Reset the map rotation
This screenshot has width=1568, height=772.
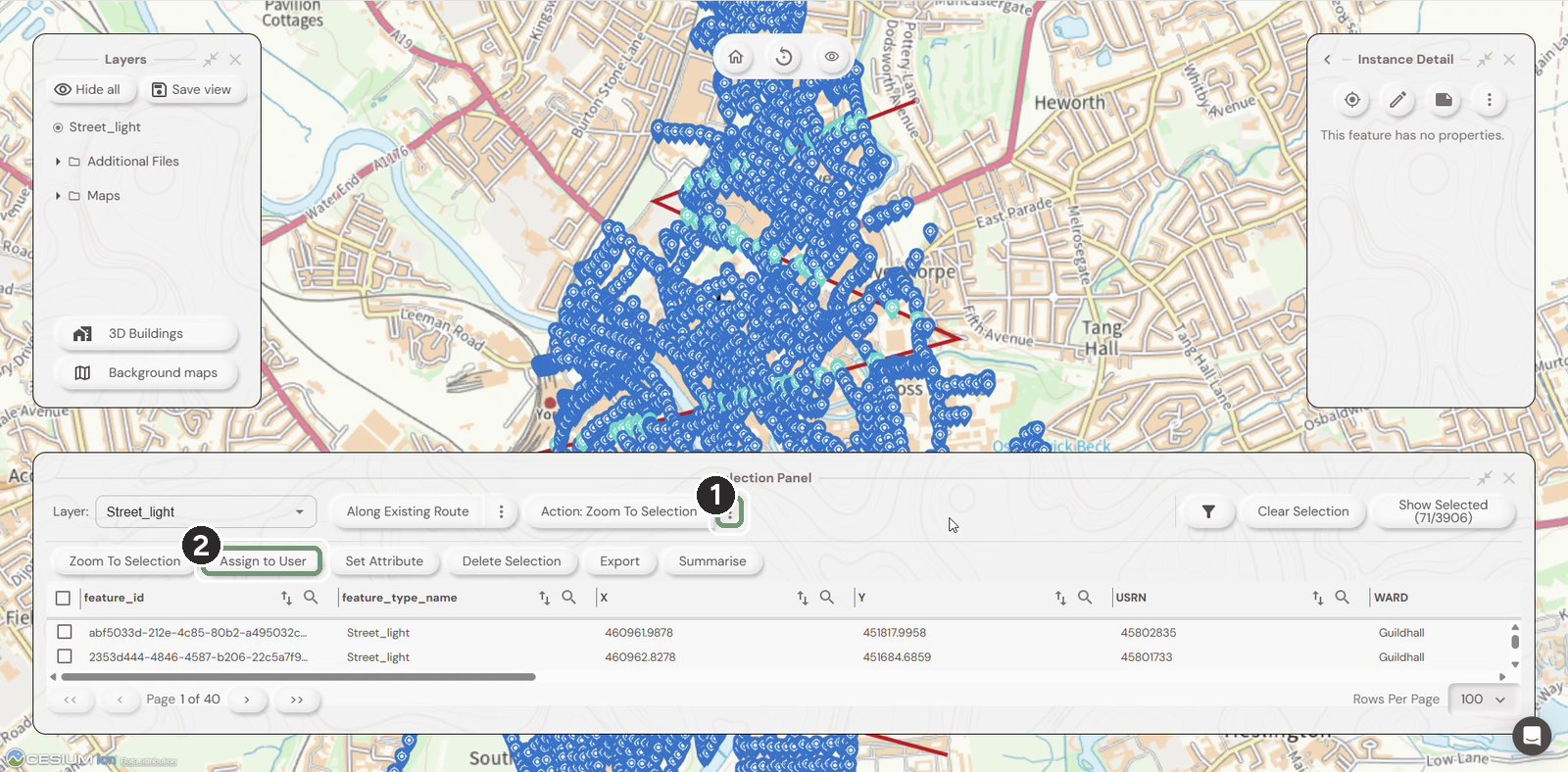tap(784, 57)
